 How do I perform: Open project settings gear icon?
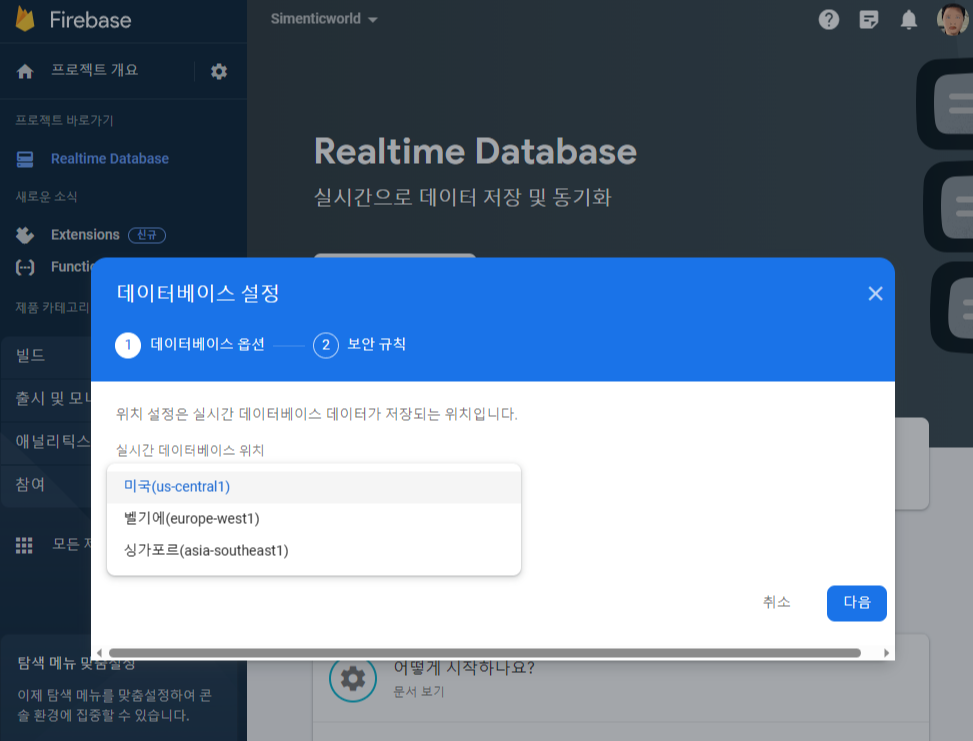218,71
